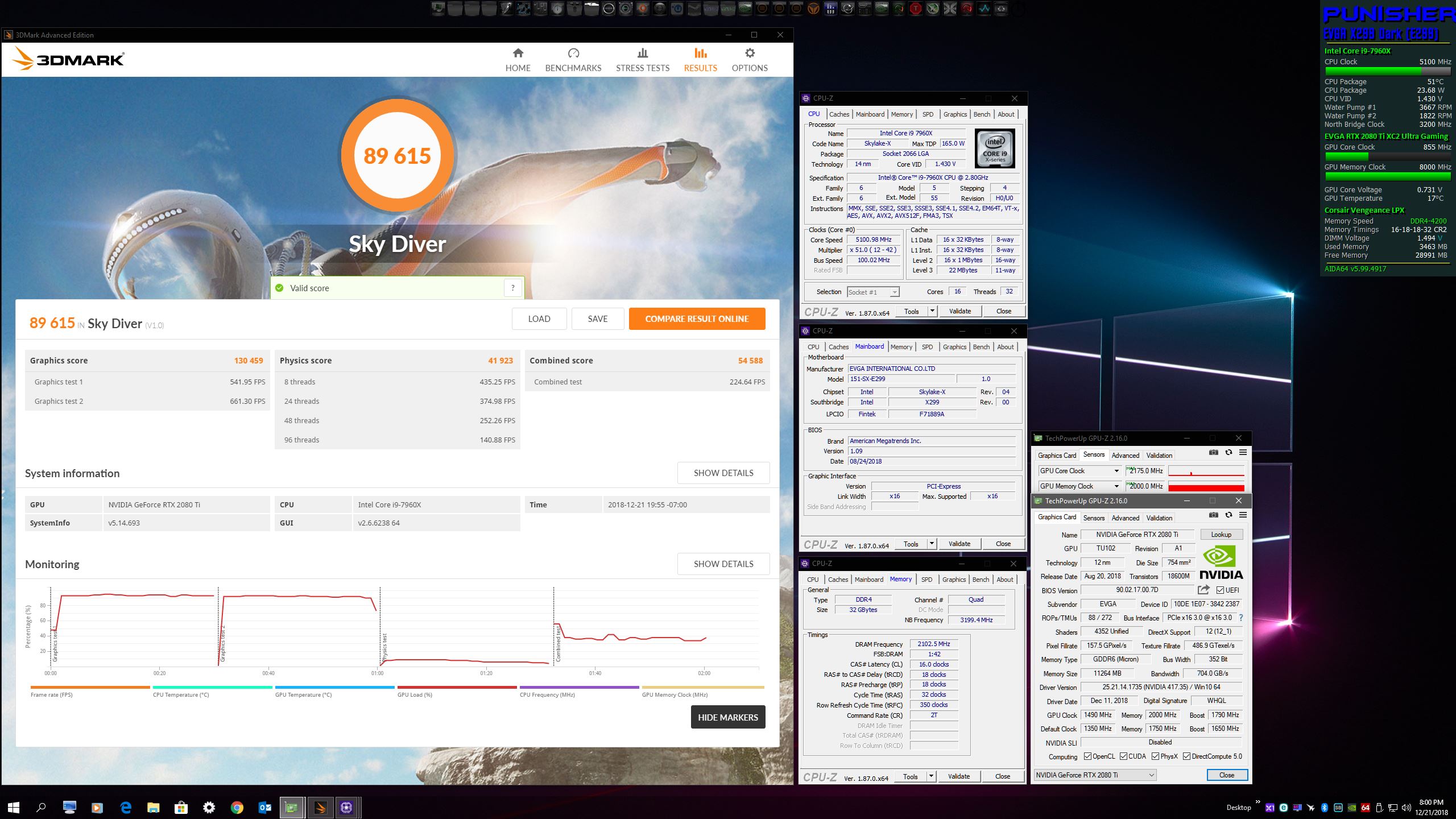Image resolution: width=1456 pixels, height=819 pixels.
Task: Toggle the UEFI checkbox in GPU-Z
Action: coord(1220,590)
